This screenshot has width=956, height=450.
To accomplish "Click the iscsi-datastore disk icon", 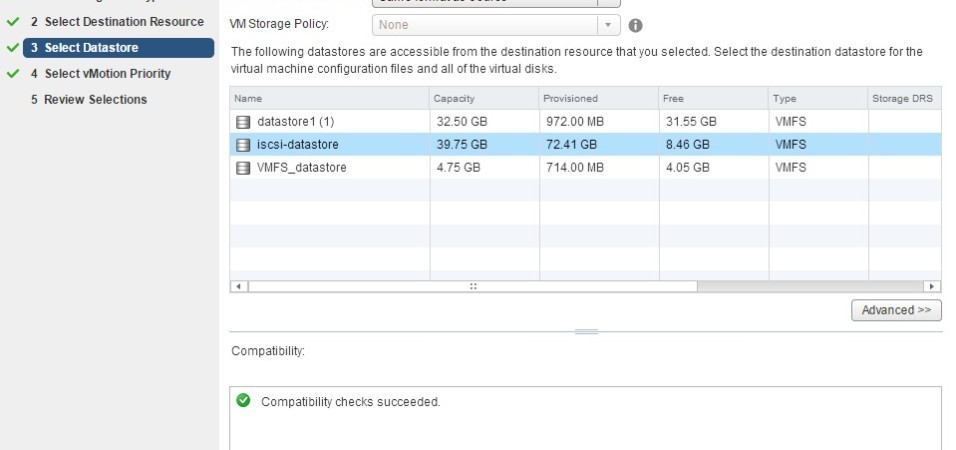I will tap(243, 145).
